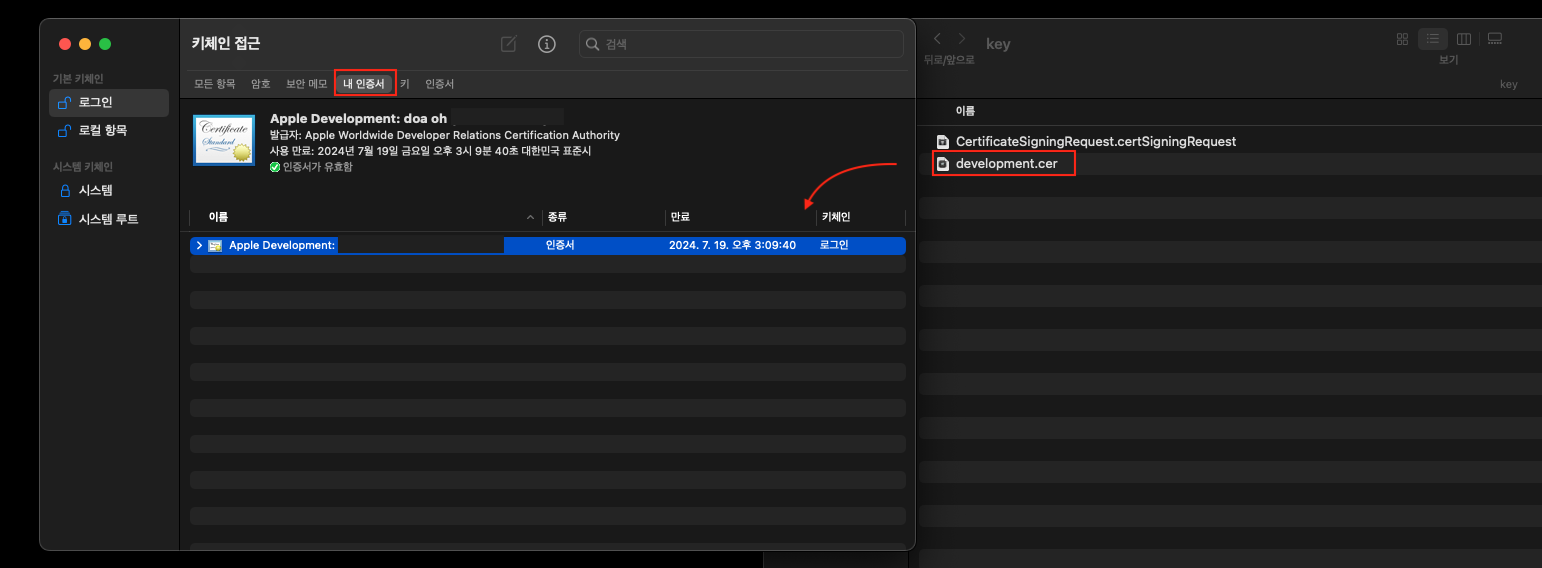Select the 내 인증서 tab

tap(364, 84)
